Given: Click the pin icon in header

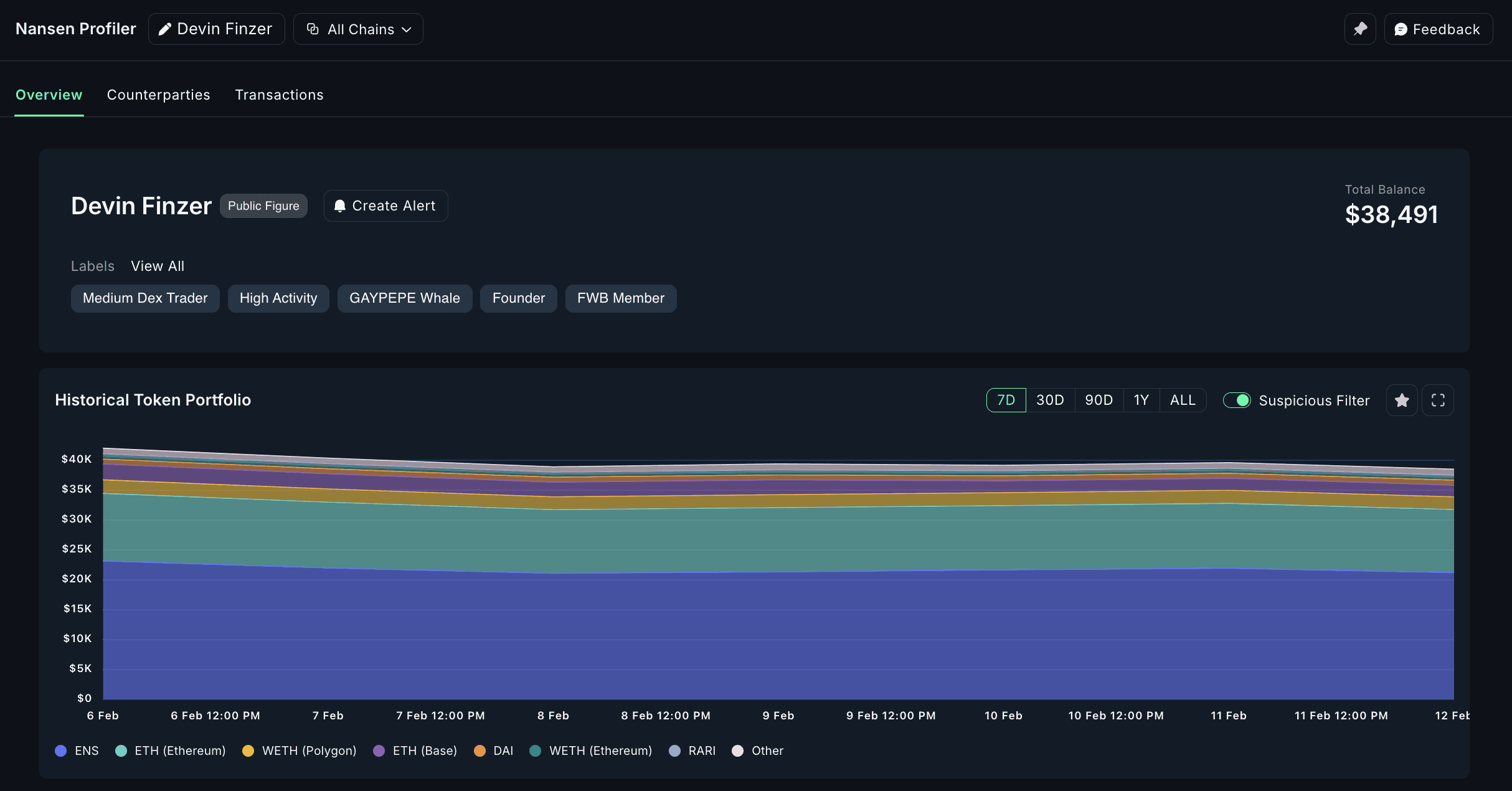Looking at the screenshot, I should pos(1360,29).
